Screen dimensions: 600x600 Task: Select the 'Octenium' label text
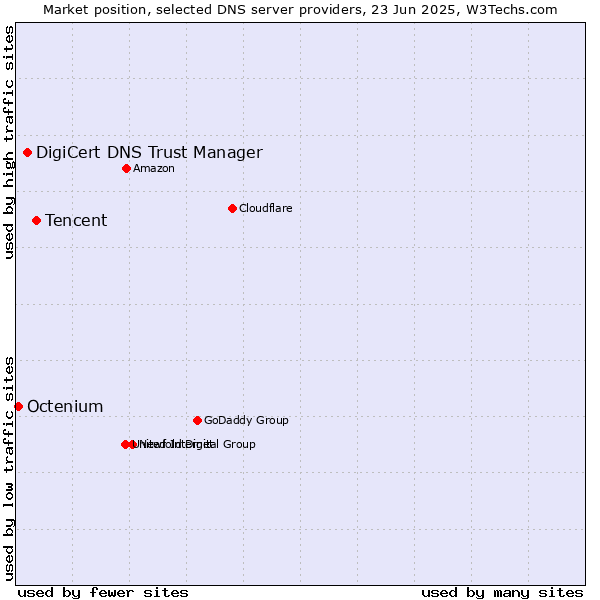coord(65,407)
